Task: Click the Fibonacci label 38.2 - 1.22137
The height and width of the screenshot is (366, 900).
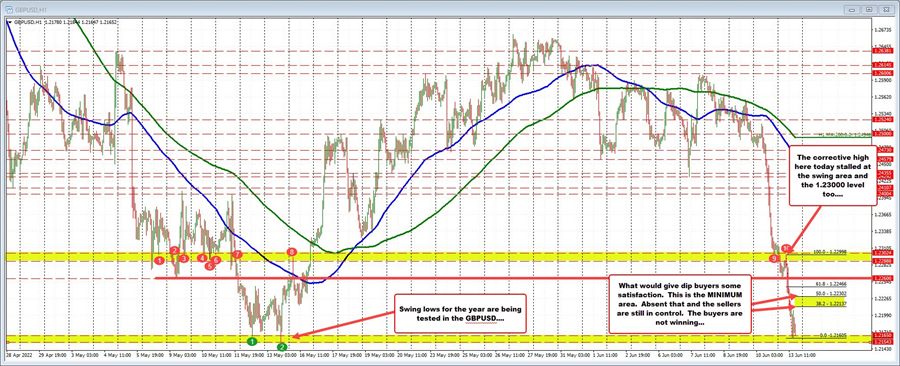Action: point(831,303)
